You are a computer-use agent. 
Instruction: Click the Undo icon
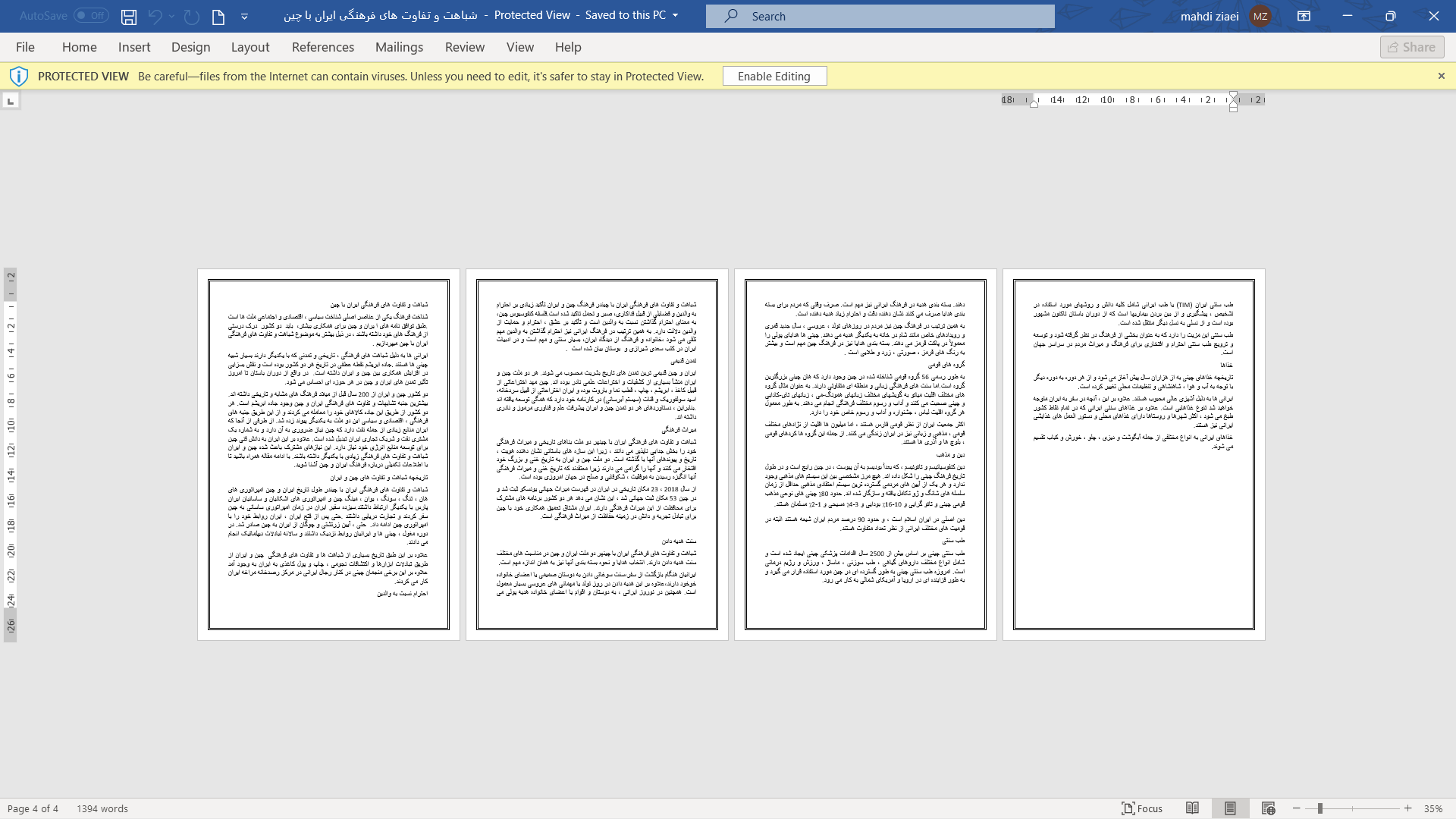(155, 16)
